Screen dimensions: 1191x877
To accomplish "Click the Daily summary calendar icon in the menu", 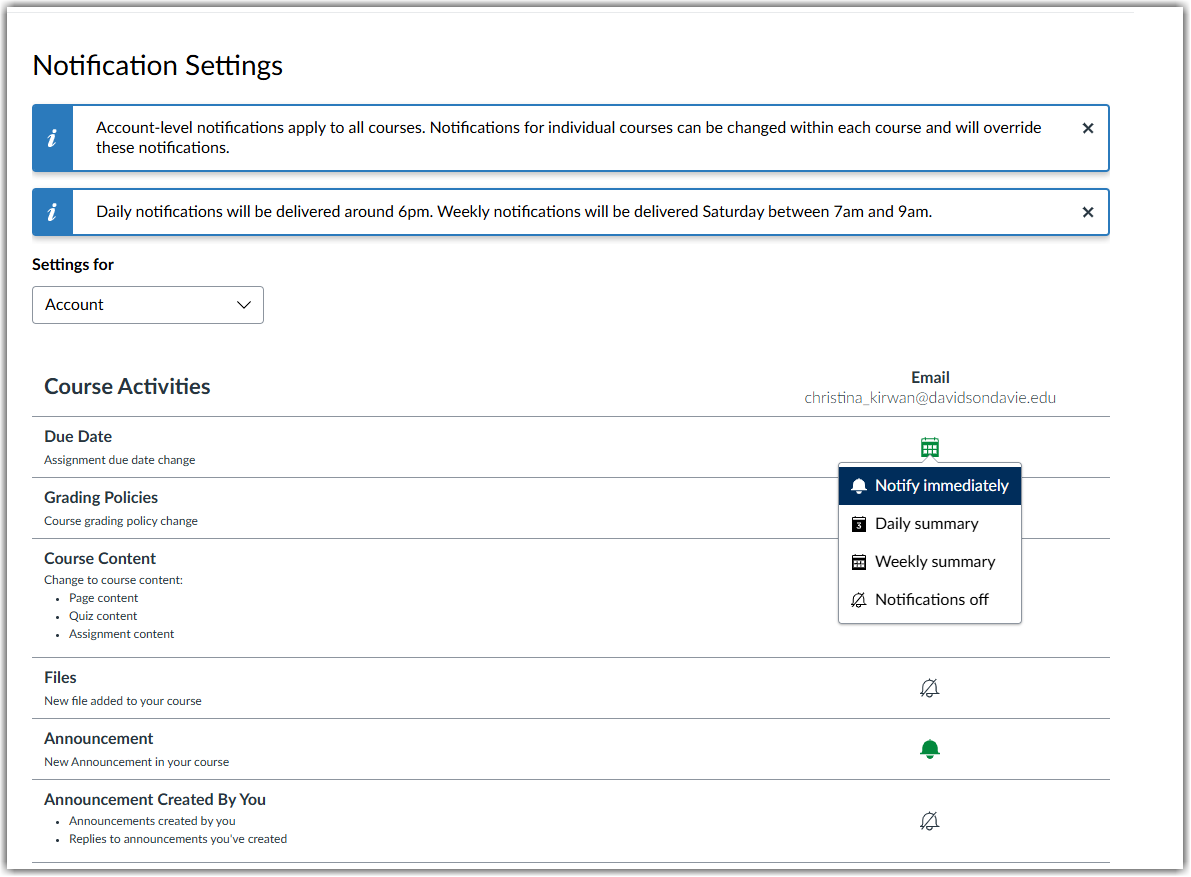I will [x=858, y=523].
